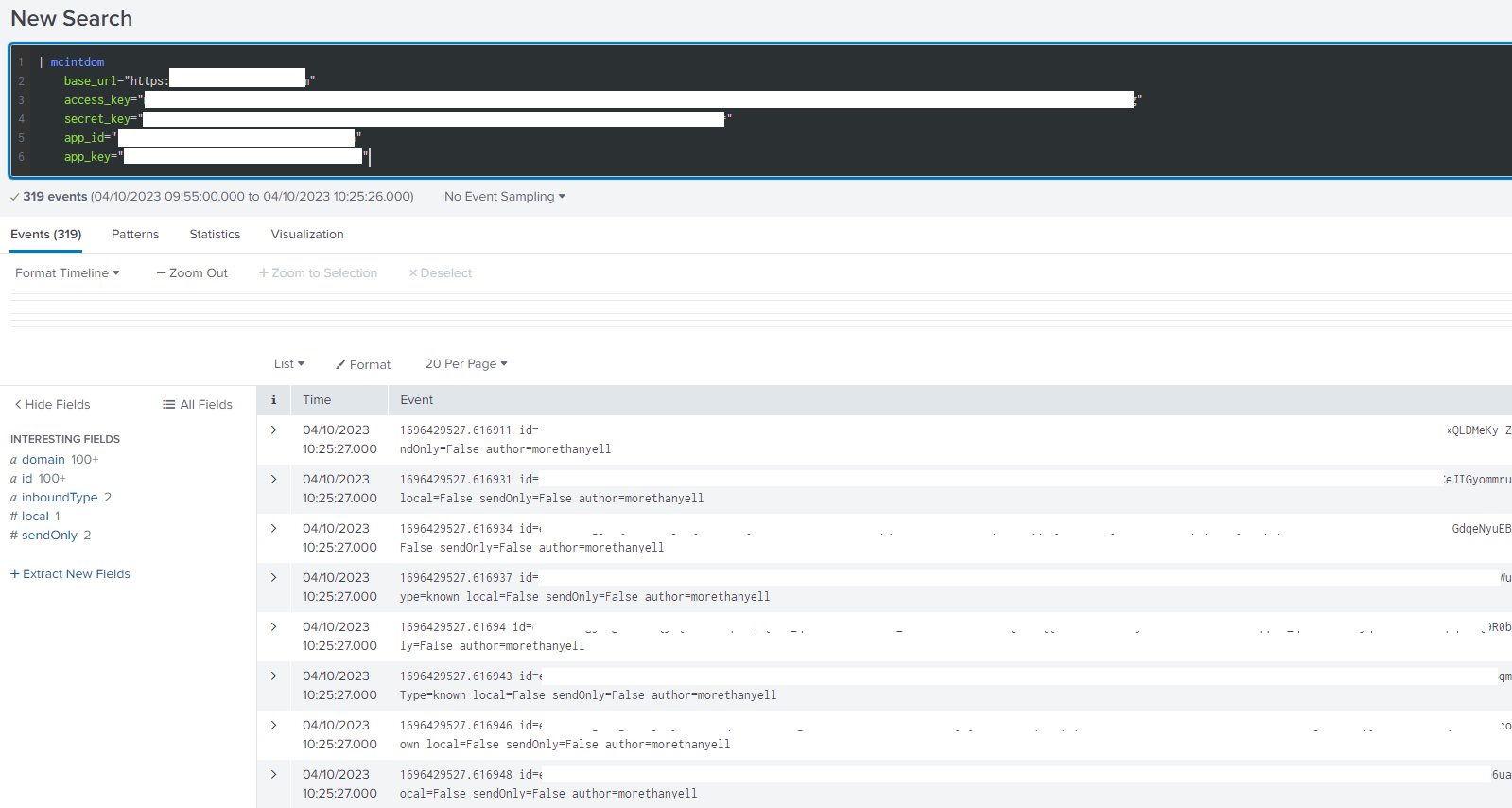Switch to the Events (319) tab
Screen dimensions: 1512x808
(46, 234)
